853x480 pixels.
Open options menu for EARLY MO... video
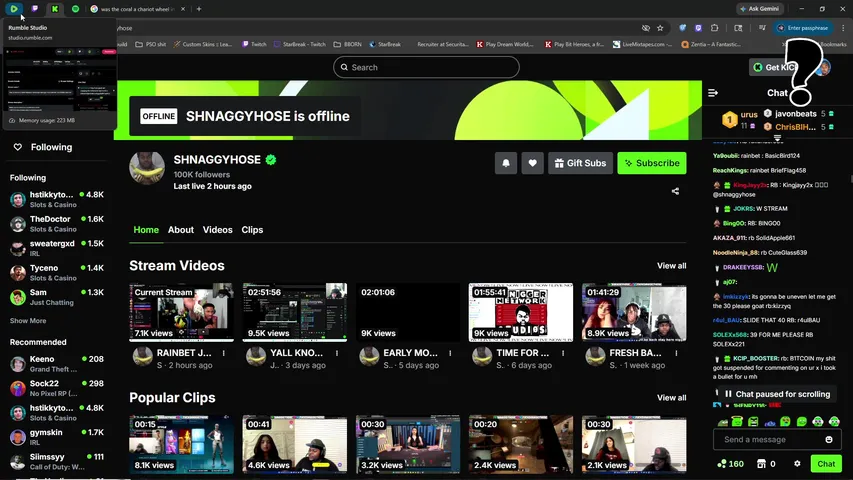450,353
